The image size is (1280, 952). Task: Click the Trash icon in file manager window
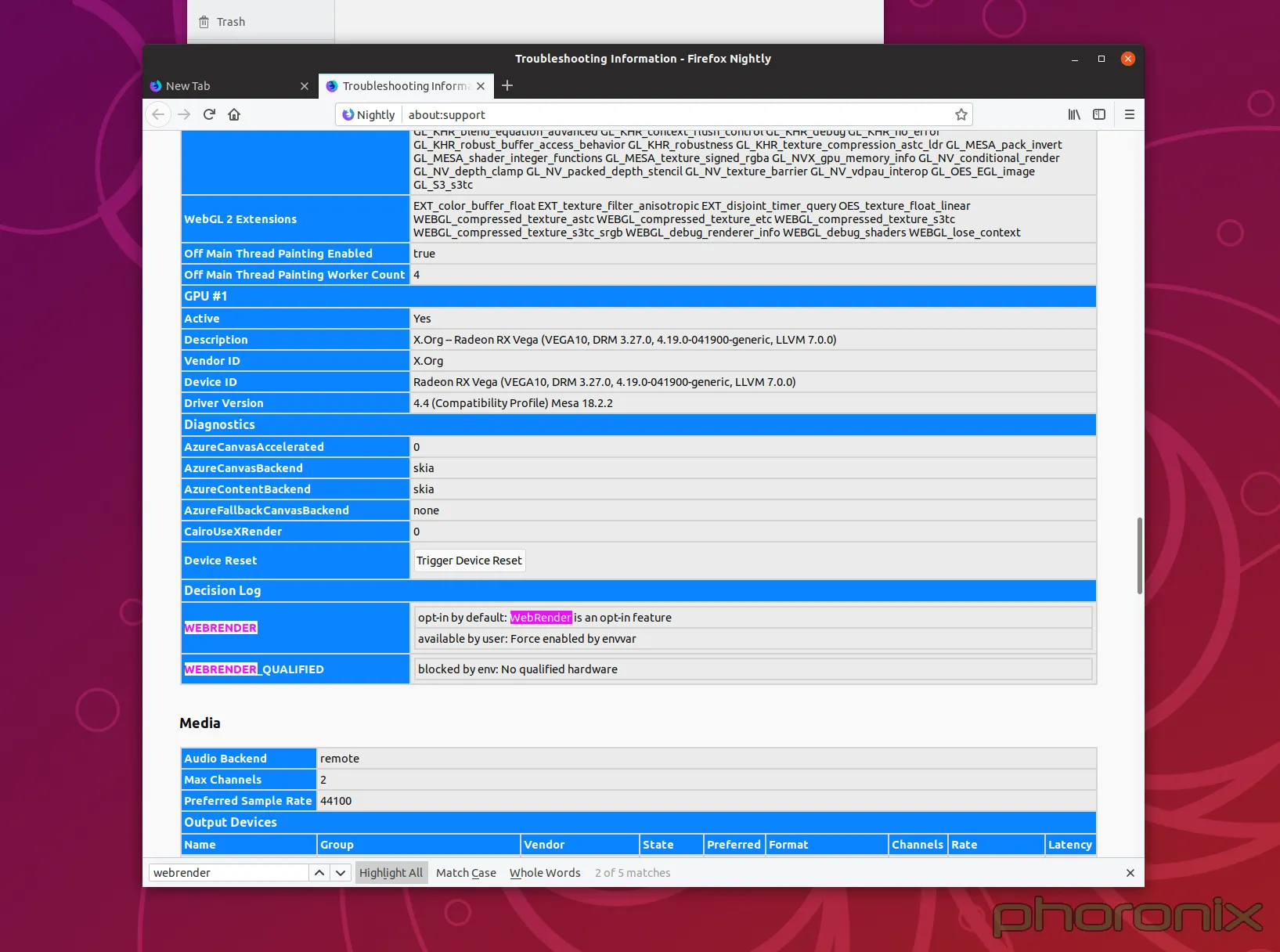pyautogui.click(x=204, y=22)
